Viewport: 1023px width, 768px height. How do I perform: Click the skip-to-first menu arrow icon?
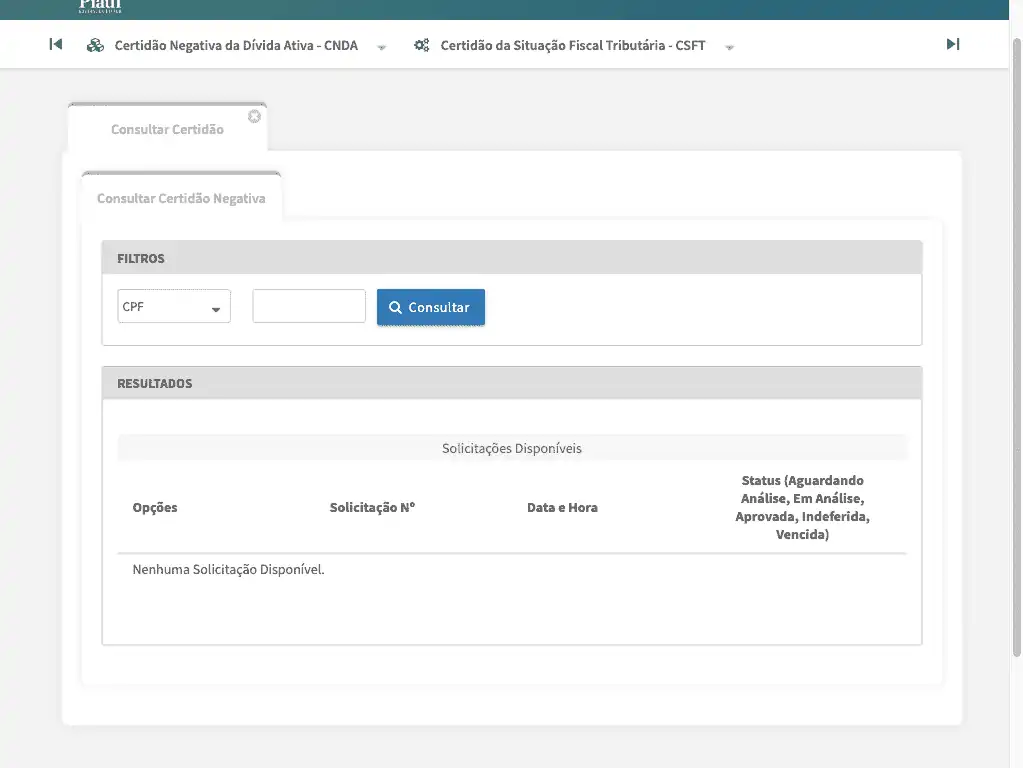[x=56, y=44]
